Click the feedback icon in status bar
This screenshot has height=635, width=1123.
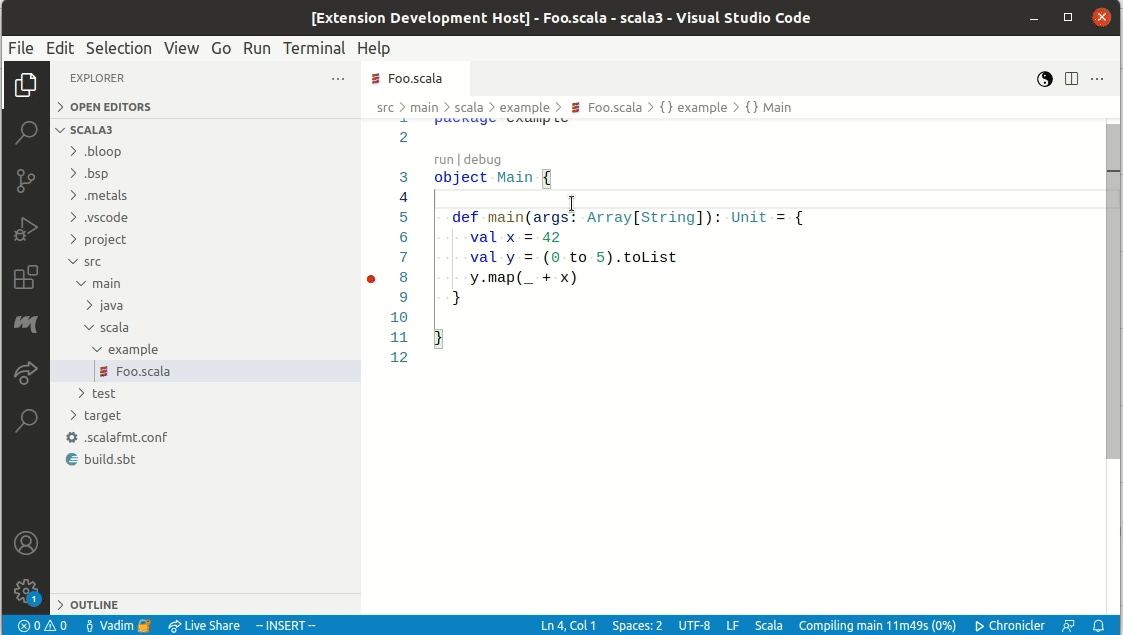1068,626
